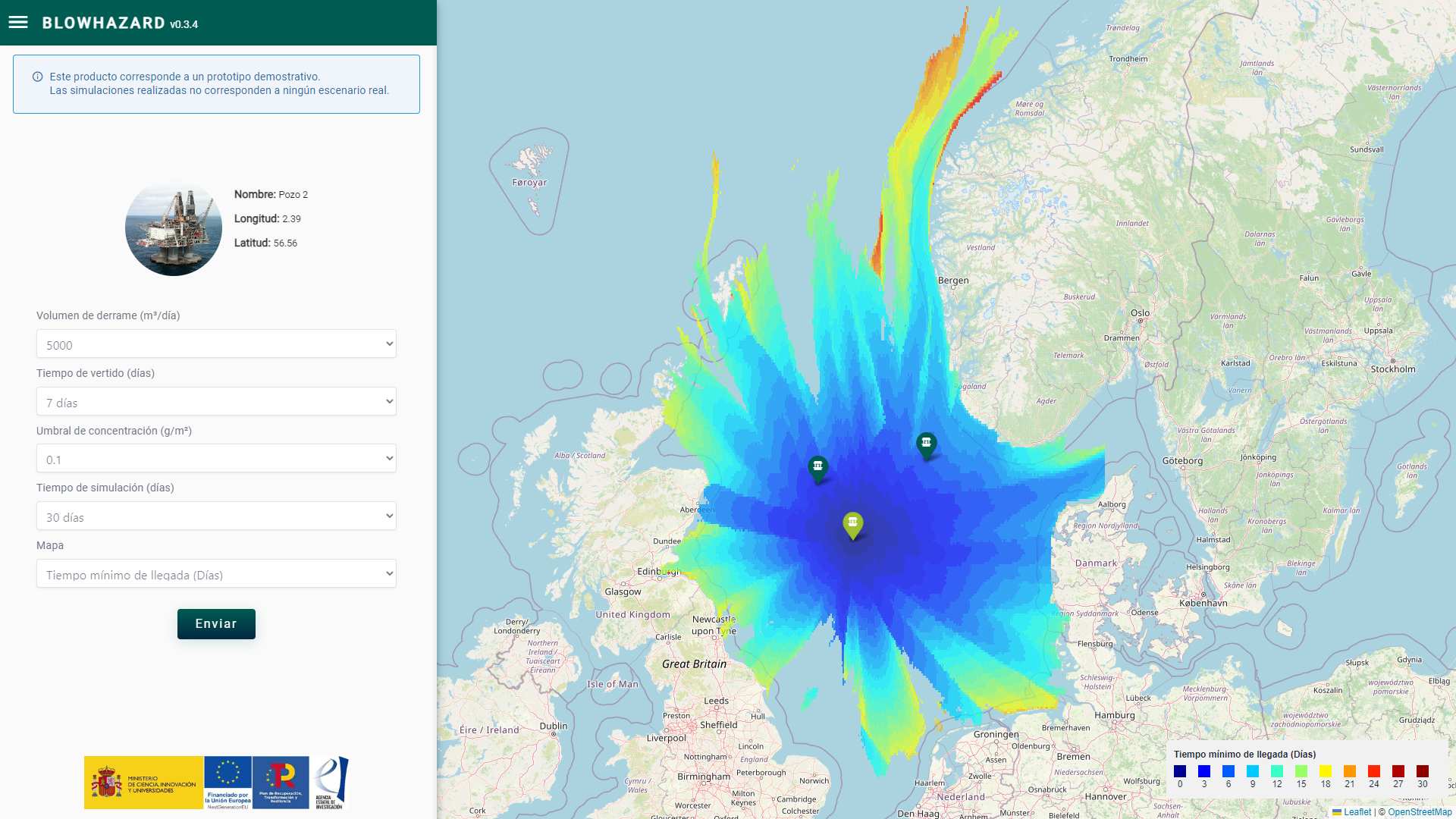Image resolution: width=1456 pixels, height=819 pixels.
Task: Click the Enviar button
Action: click(x=216, y=624)
